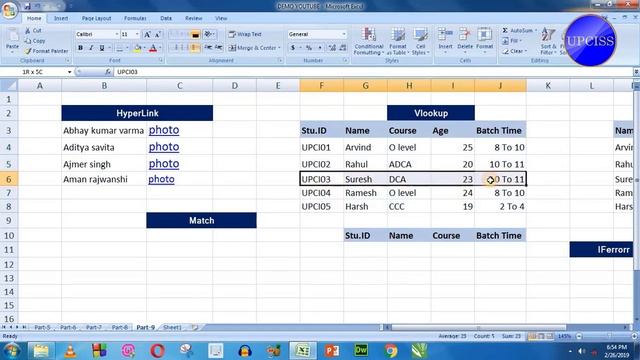Increase font size with Grow Font
The image size is (640, 360).
point(147,34)
